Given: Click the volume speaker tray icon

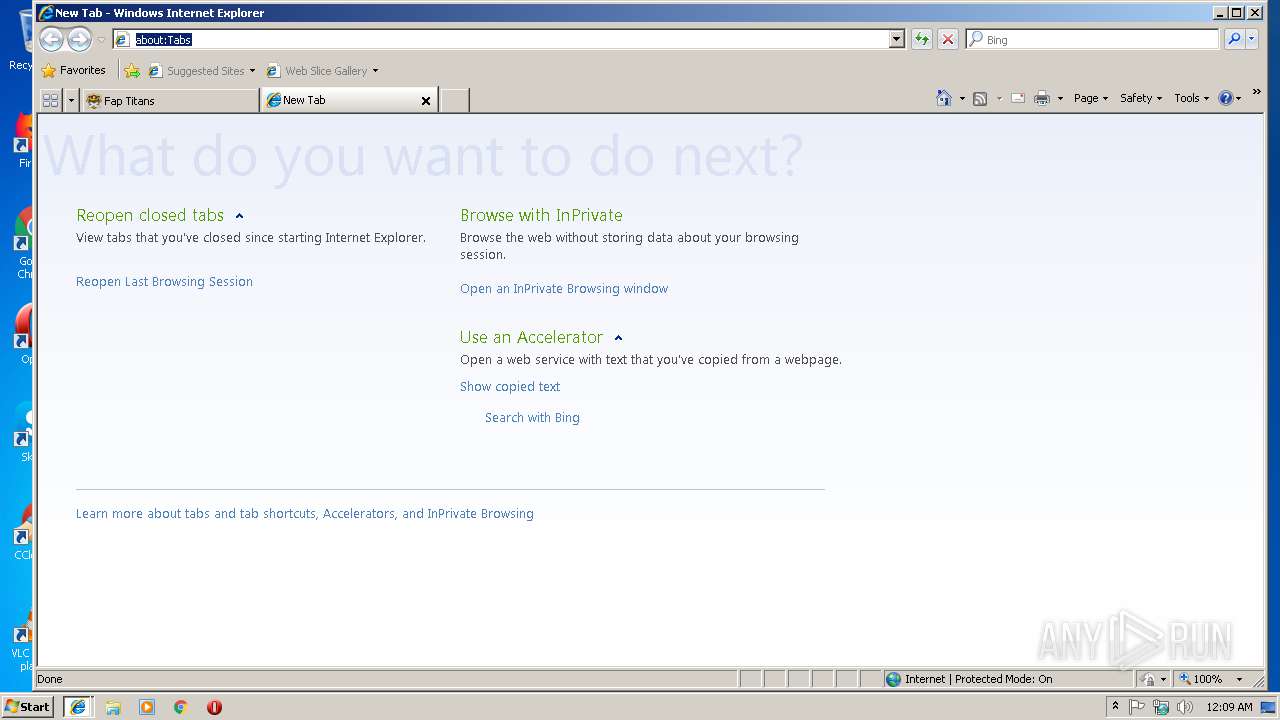Looking at the screenshot, I should click(1185, 706).
